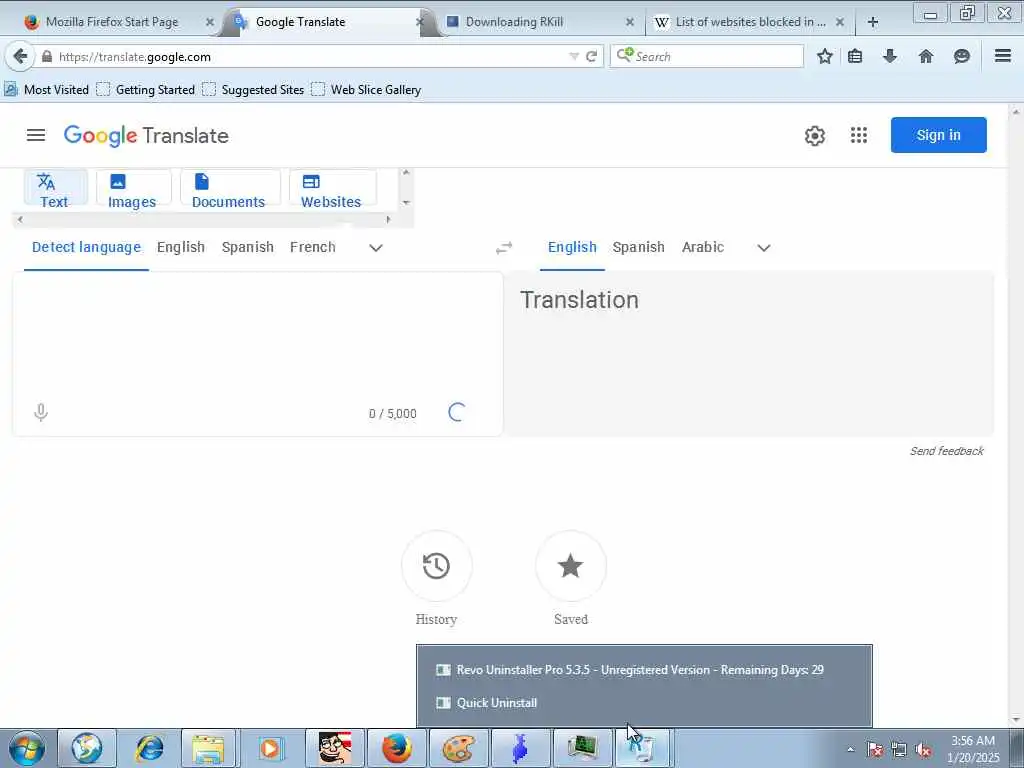Click Firefox back navigation button
The image size is (1024, 768).
click(x=20, y=57)
